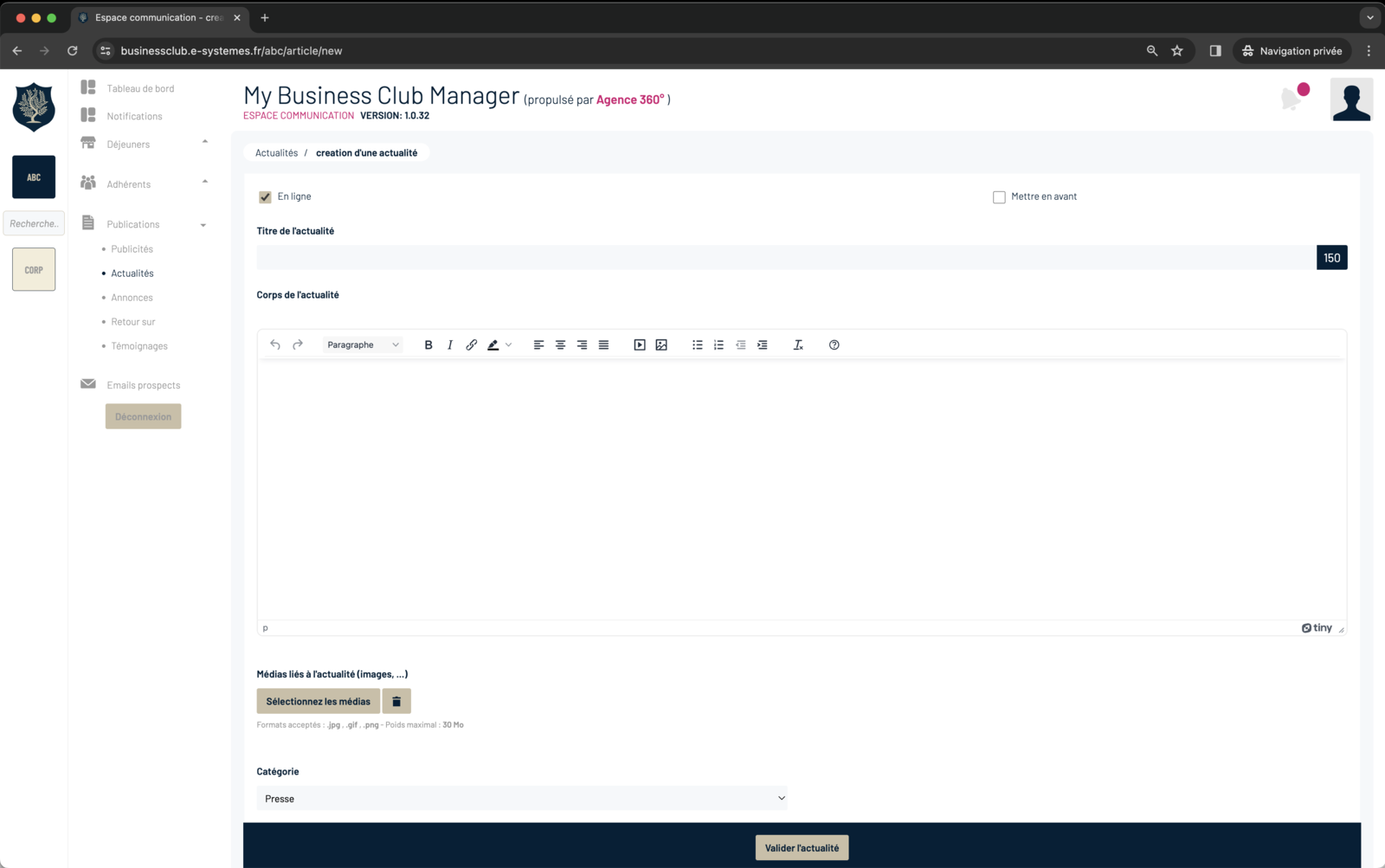The width and height of the screenshot is (1385, 868).
Task: Enable the Mettre en avant checkbox
Action: [999, 197]
